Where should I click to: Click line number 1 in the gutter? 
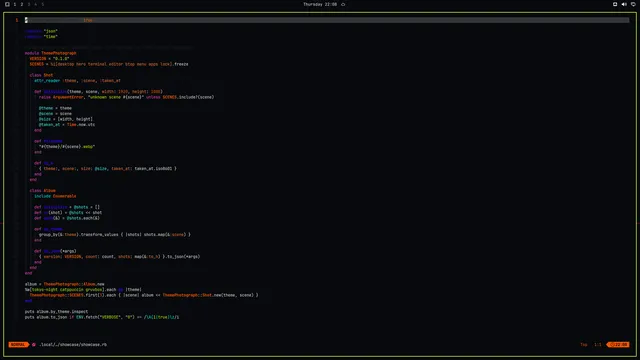[x=17, y=20]
